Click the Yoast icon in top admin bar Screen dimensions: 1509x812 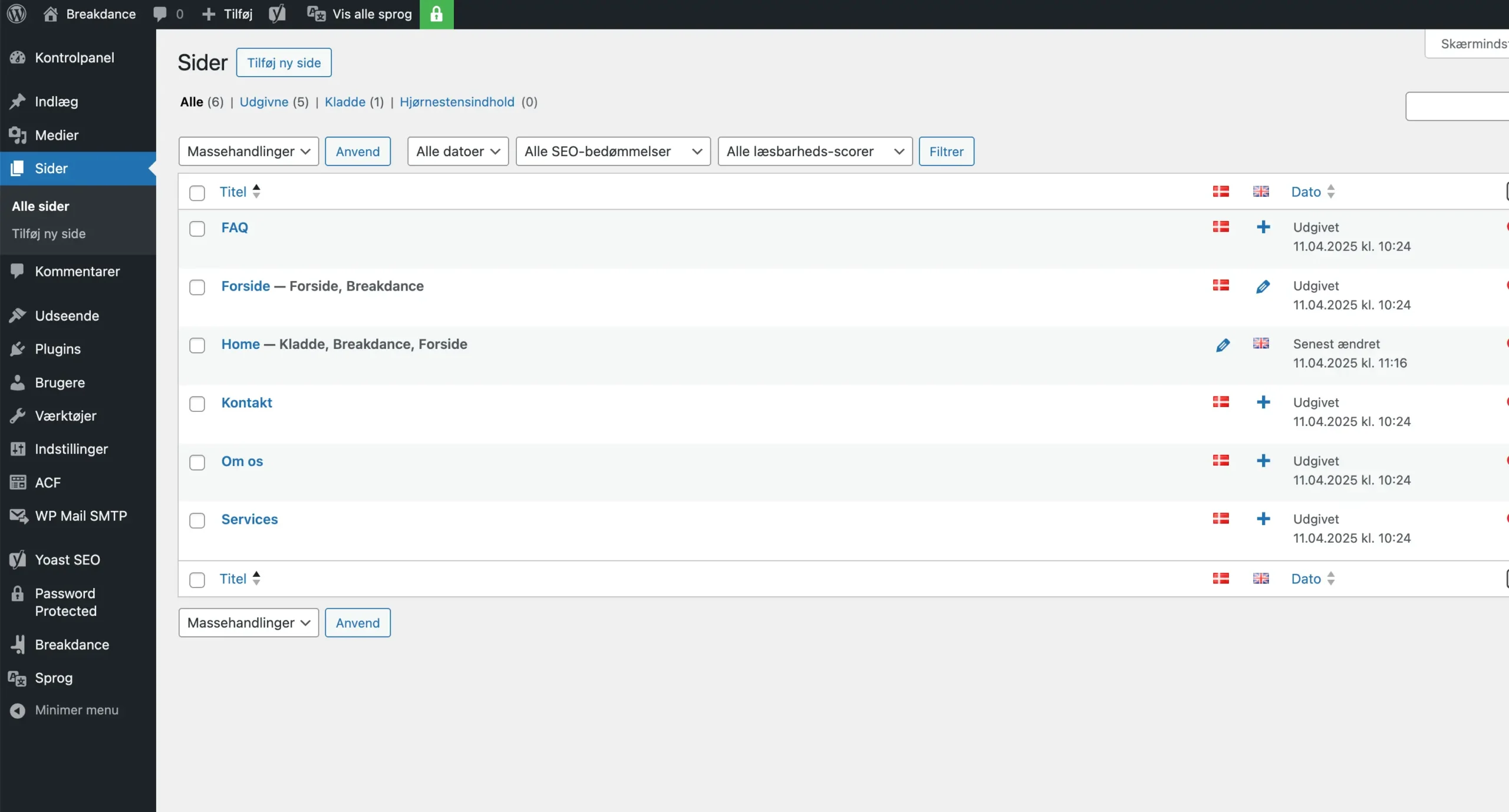pos(277,14)
